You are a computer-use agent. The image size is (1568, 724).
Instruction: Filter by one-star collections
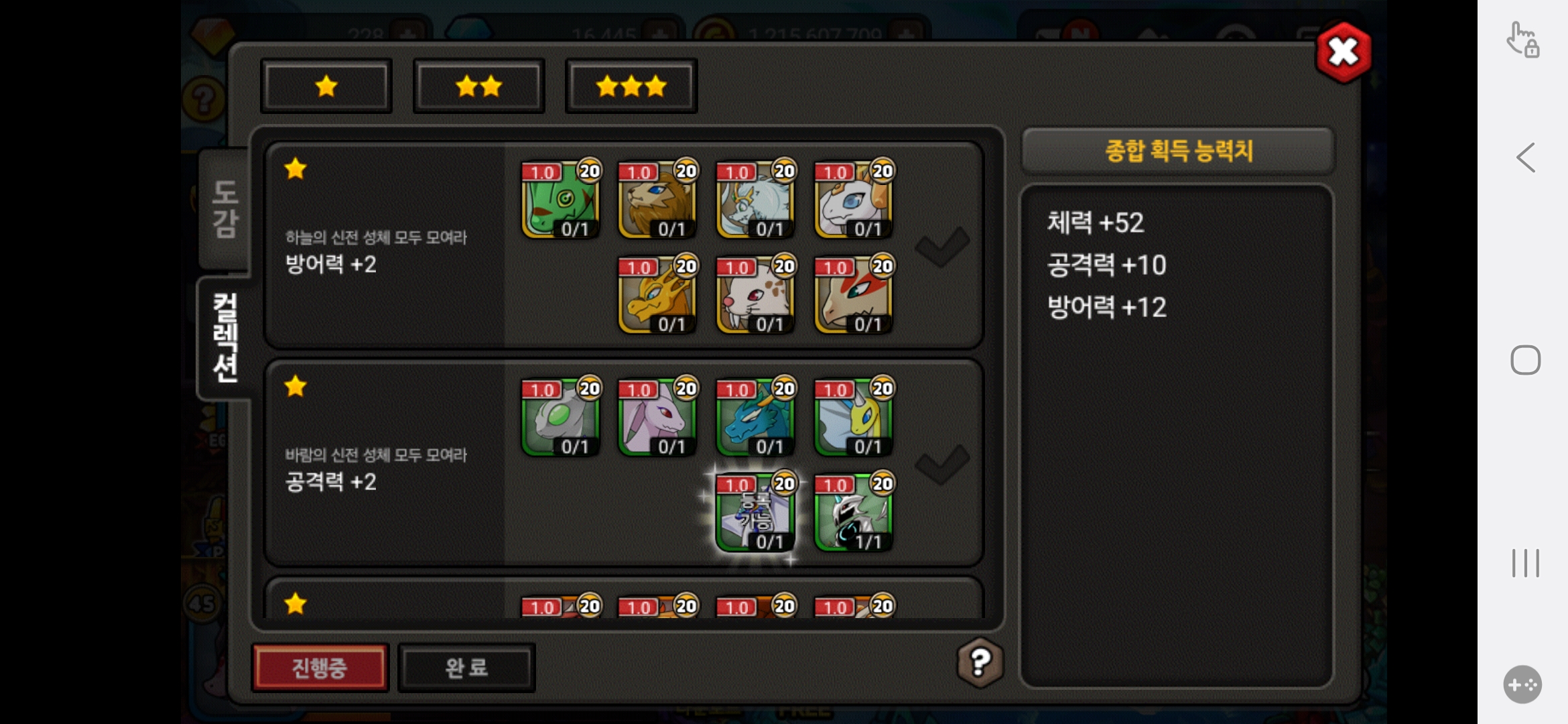click(x=326, y=86)
